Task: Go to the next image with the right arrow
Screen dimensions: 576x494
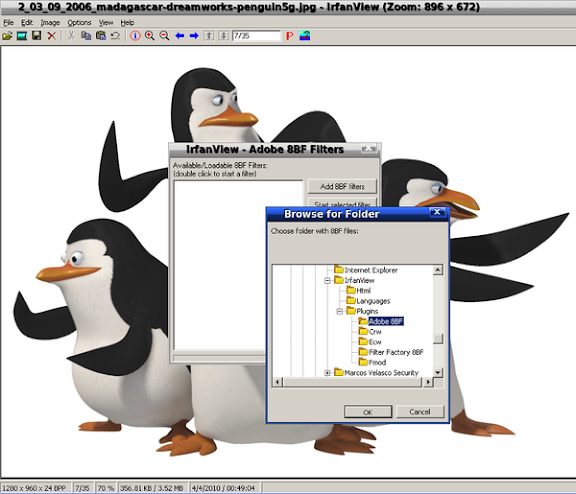Action: point(194,36)
